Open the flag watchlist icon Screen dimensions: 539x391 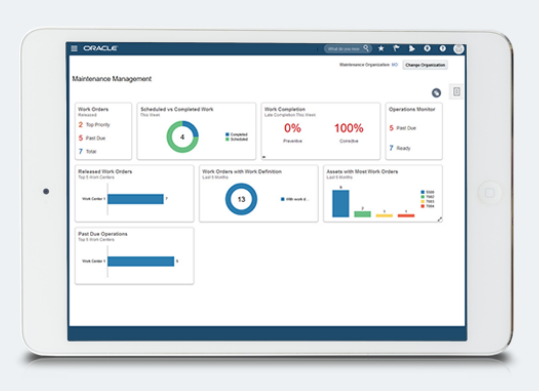tap(396, 48)
